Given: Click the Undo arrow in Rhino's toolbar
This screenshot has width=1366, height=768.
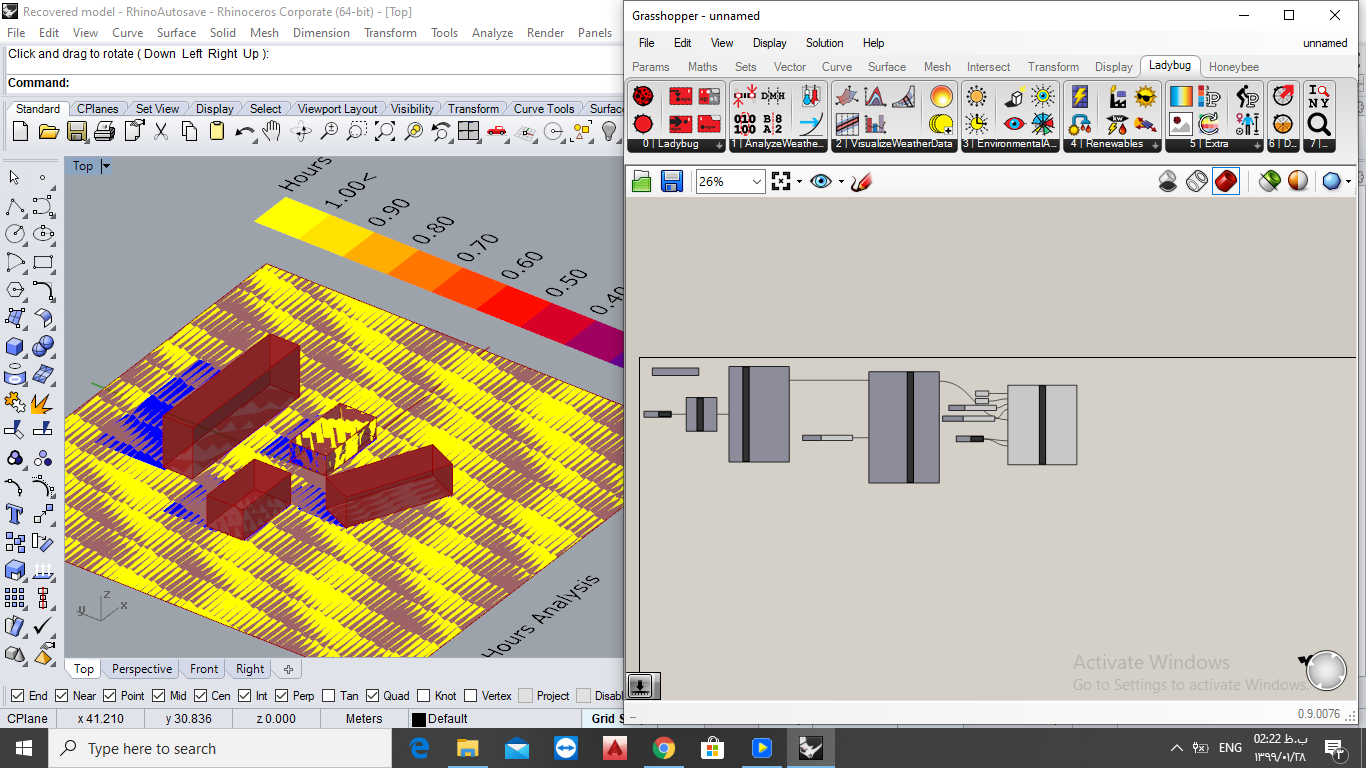Looking at the screenshot, I should [244, 131].
